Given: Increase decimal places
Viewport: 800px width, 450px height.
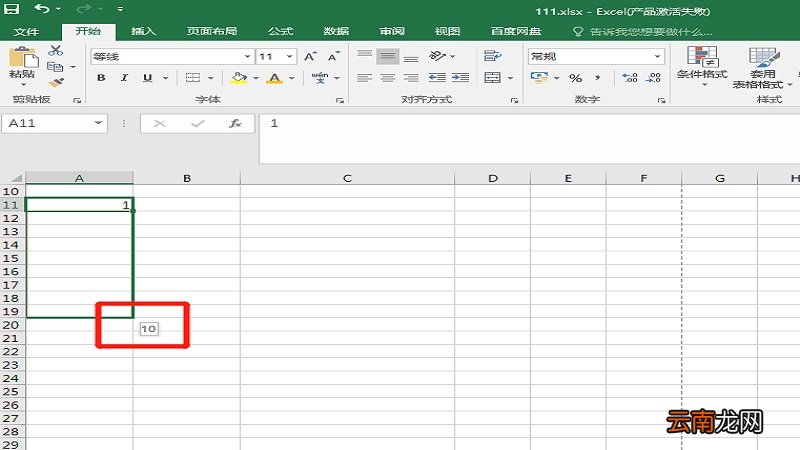Looking at the screenshot, I should pyautogui.click(x=630, y=78).
